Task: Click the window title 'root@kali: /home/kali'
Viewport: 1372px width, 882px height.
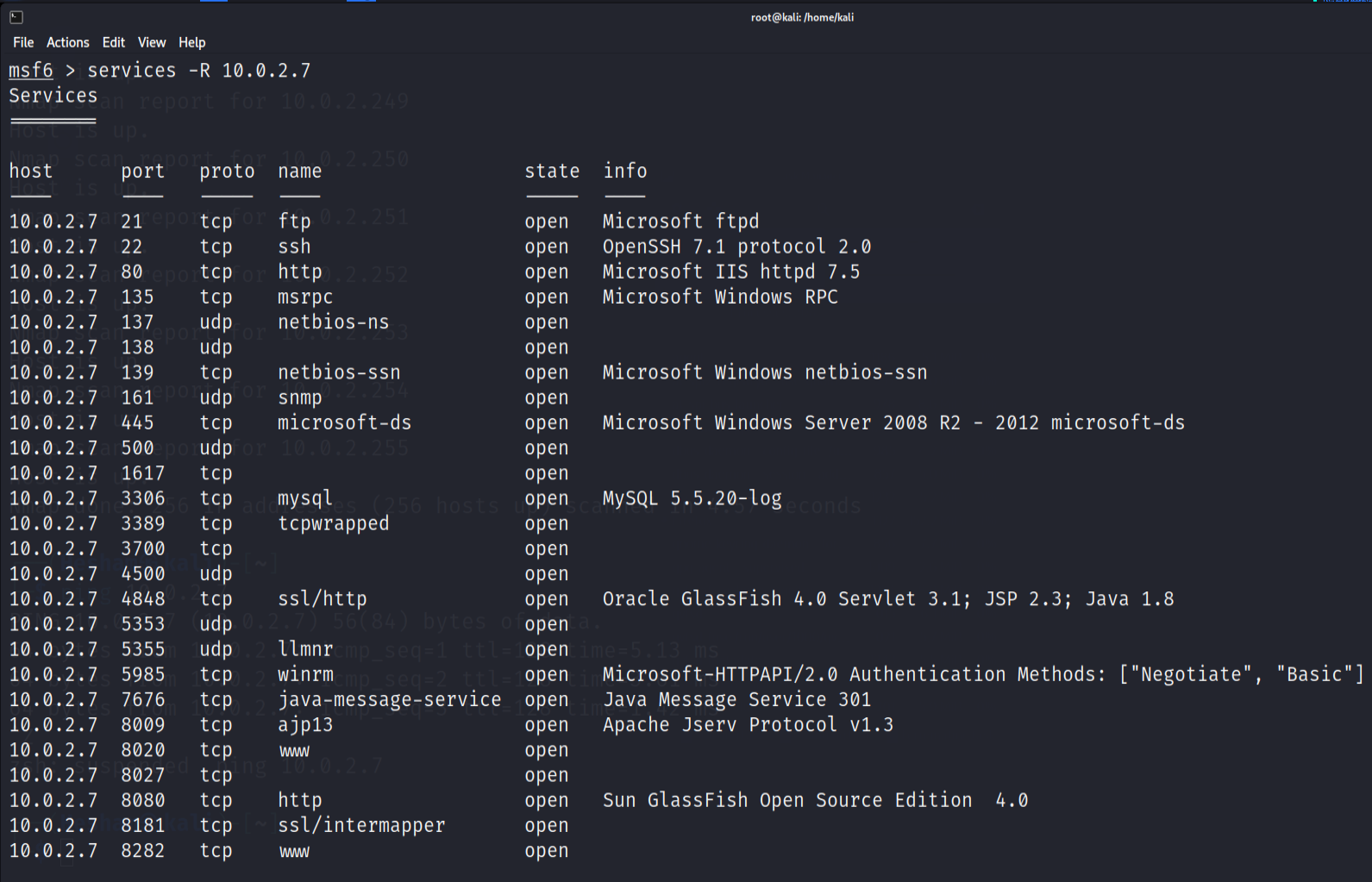Action: pos(802,17)
